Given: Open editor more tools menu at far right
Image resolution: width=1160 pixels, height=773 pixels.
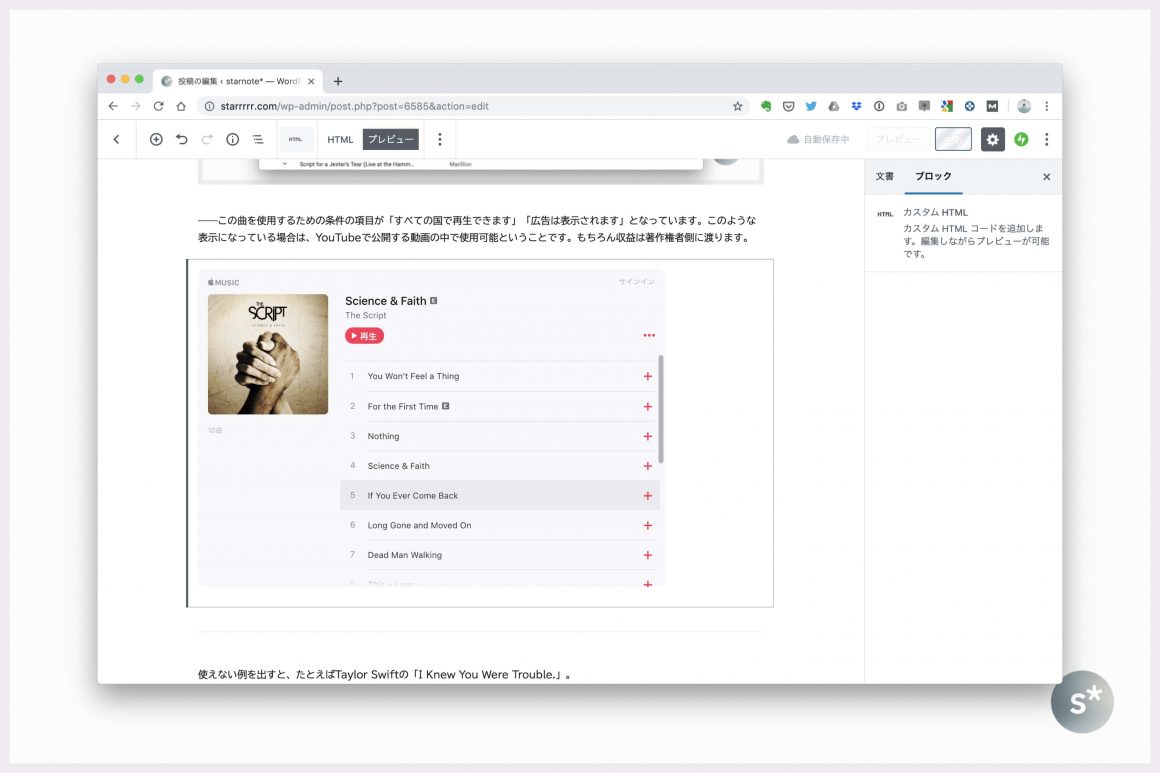Looking at the screenshot, I should click(x=1047, y=140).
